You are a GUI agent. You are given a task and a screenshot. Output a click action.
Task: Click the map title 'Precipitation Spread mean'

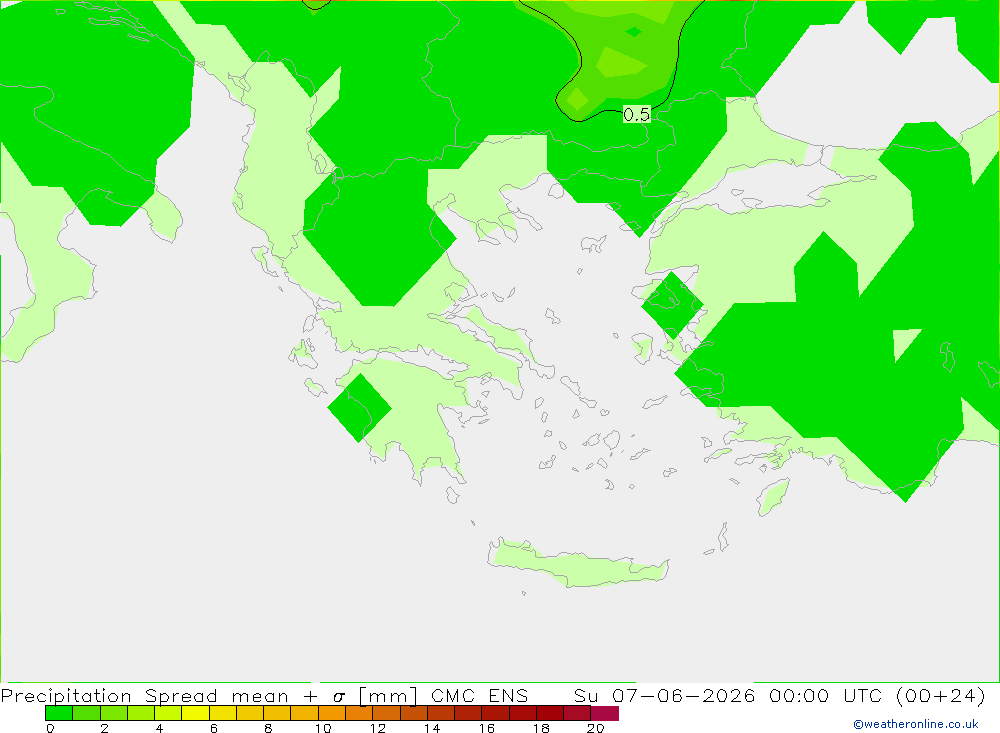pyautogui.click(x=145, y=695)
